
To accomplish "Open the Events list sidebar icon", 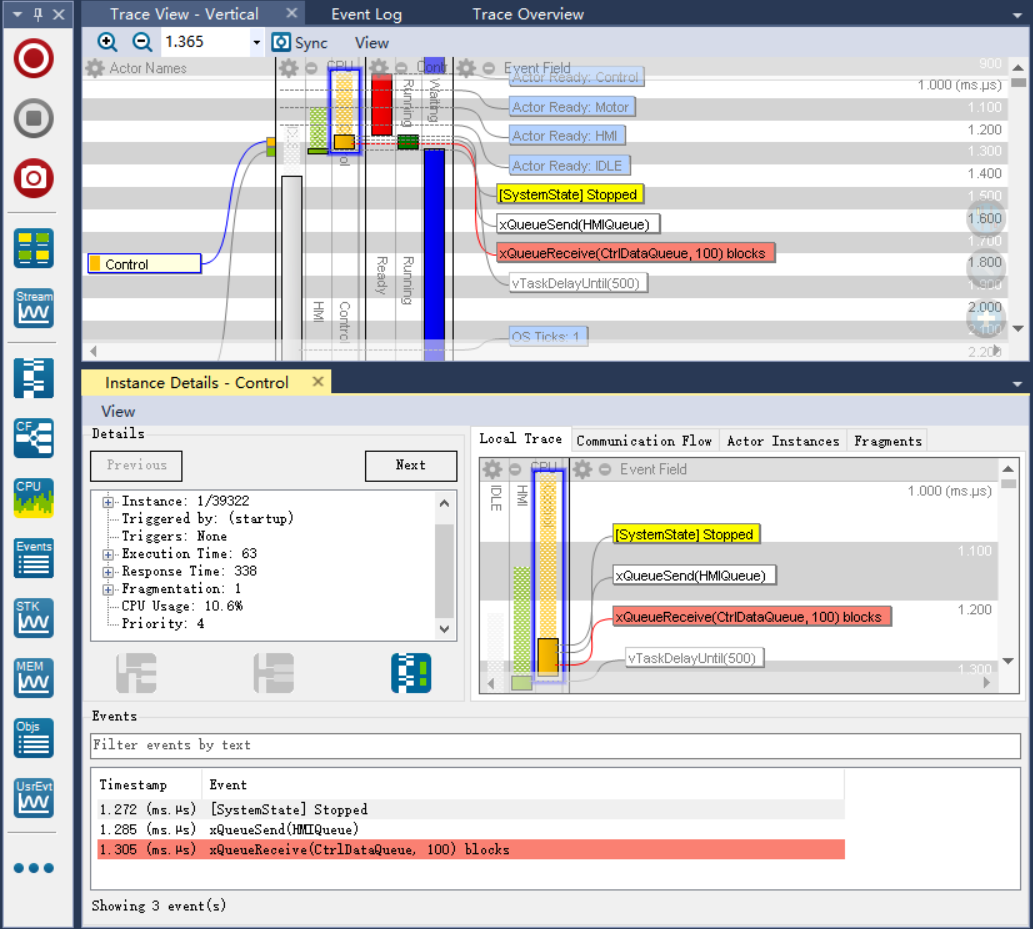I will pyautogui.click(x=34, y=558).
